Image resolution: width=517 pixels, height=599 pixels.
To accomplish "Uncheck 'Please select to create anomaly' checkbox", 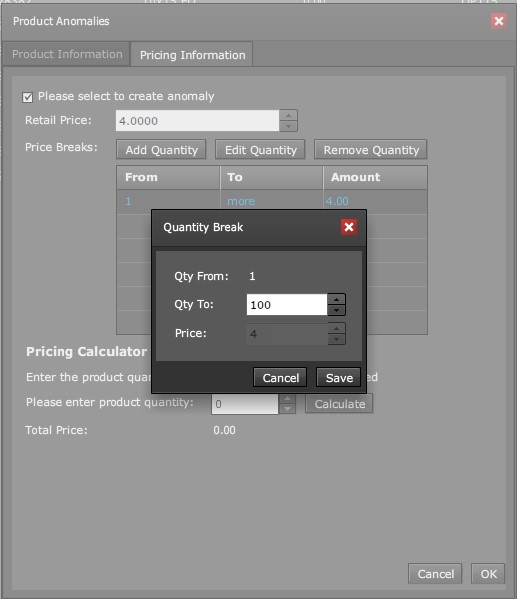I will (x=28, y=97).
